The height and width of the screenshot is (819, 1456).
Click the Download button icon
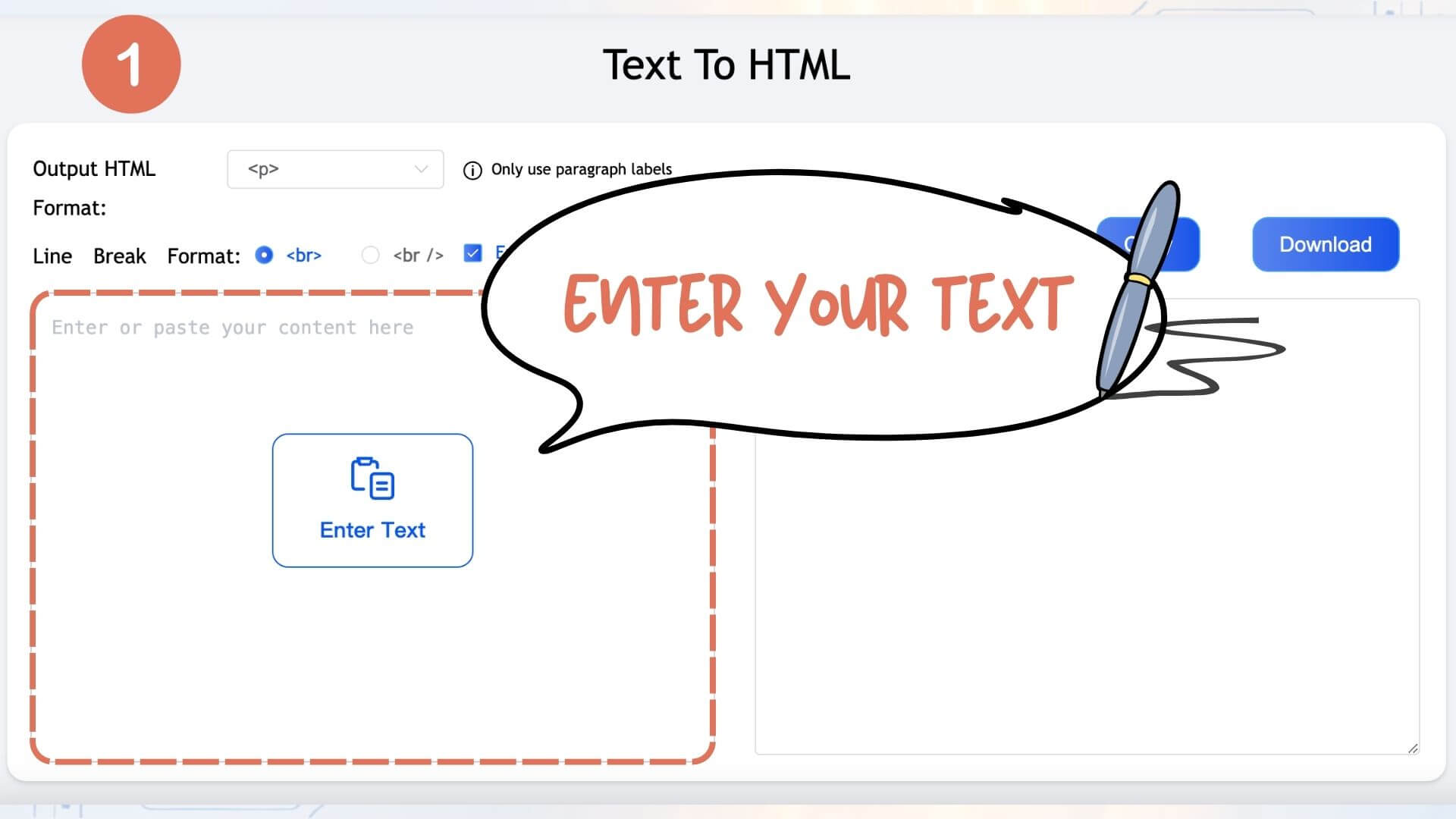click(1325, 244)
